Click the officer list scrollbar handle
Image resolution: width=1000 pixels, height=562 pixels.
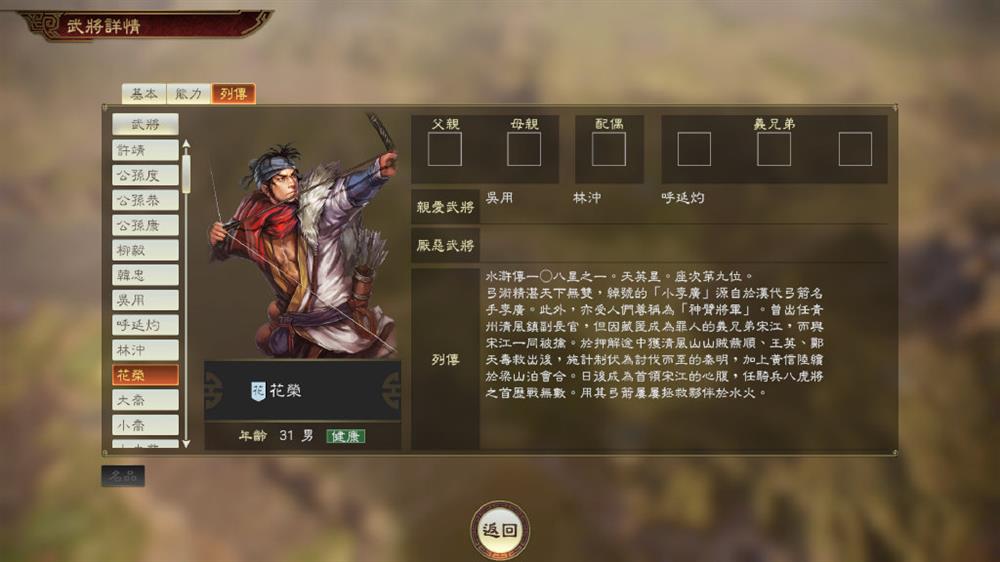186,174
